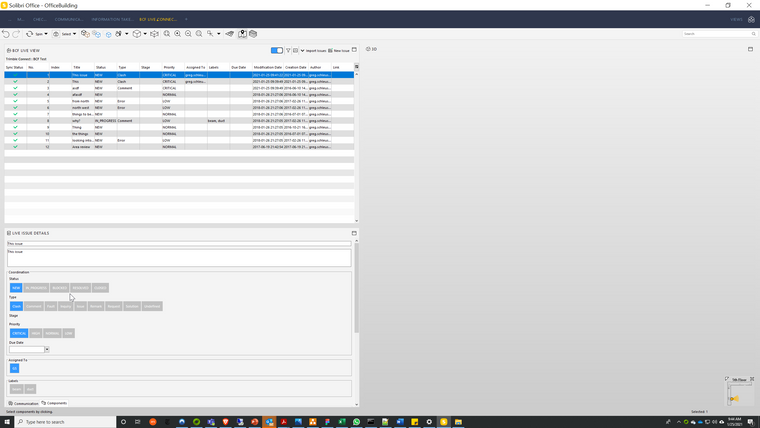Set issue type to Undefined

coord(152,306)
